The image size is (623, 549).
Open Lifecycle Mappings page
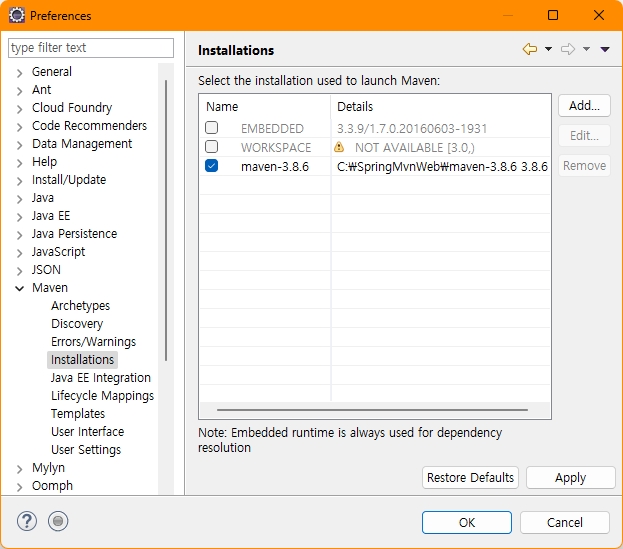[102, 396]
